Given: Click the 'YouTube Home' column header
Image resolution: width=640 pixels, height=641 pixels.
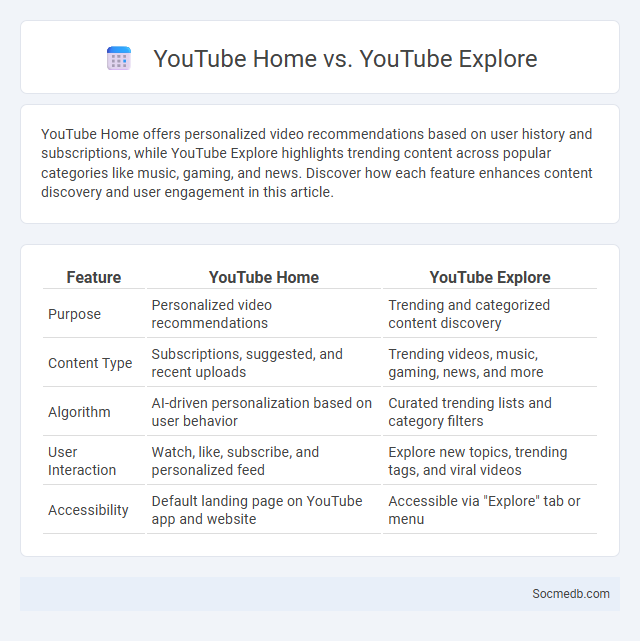Looking at the screenshot, I should (264, 277).
